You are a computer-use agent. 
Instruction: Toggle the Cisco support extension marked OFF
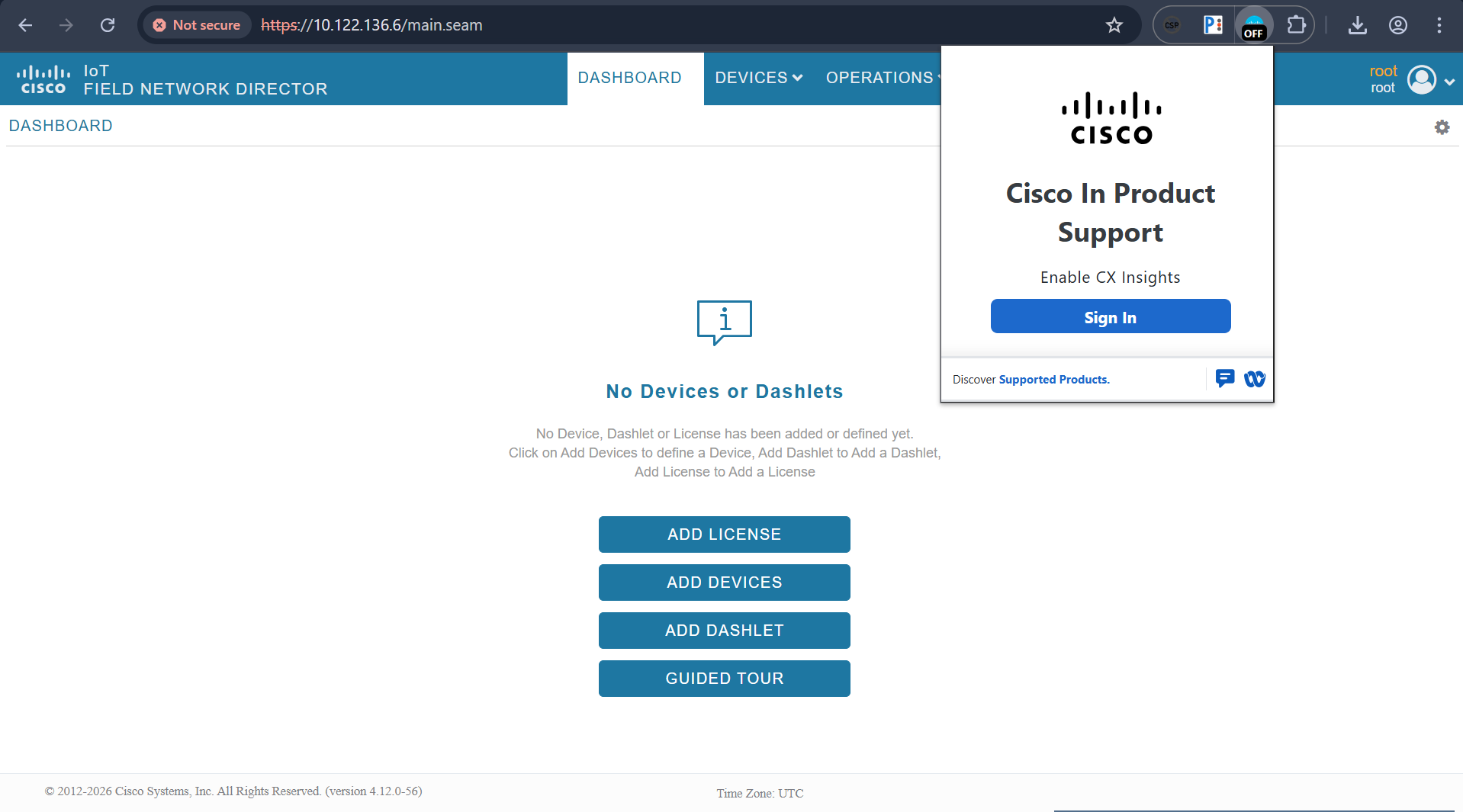pyautogui.click(x=1254, y=25)
